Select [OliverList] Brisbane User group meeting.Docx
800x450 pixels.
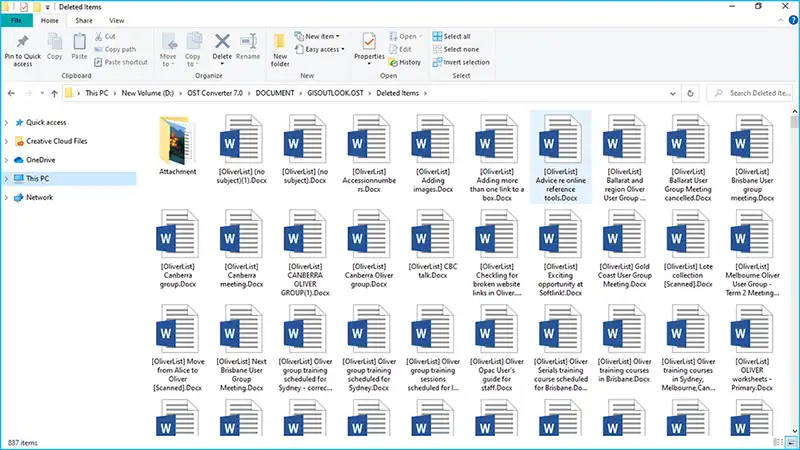click(x=752, y=158)
